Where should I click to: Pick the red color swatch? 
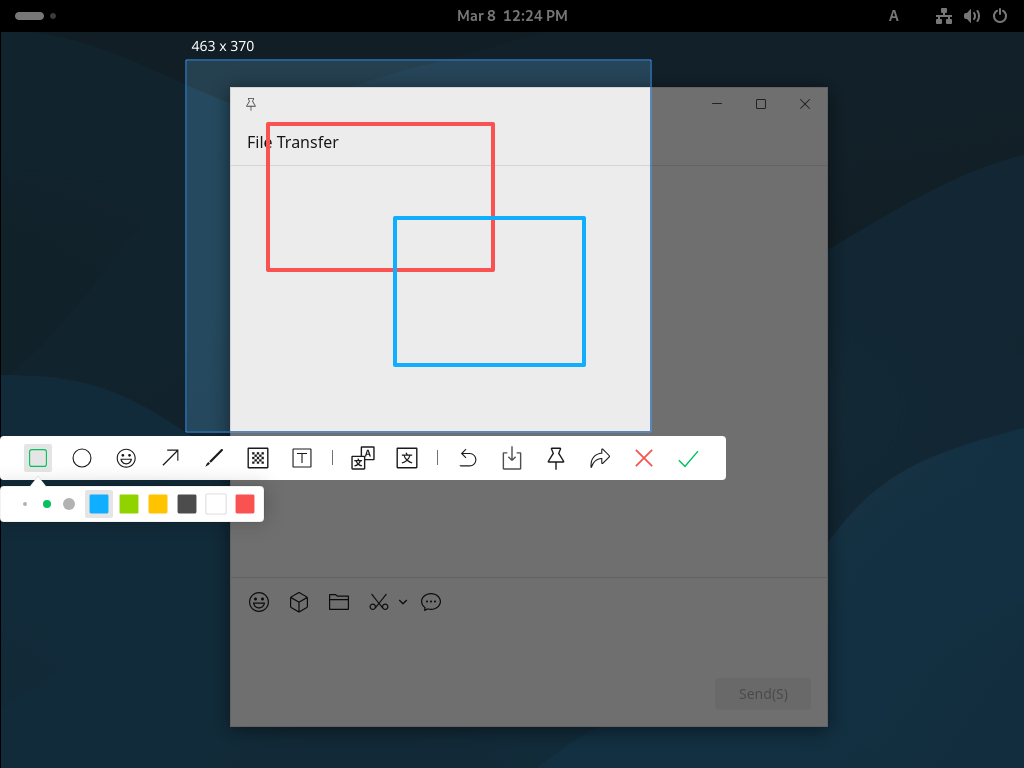[245, 504]
